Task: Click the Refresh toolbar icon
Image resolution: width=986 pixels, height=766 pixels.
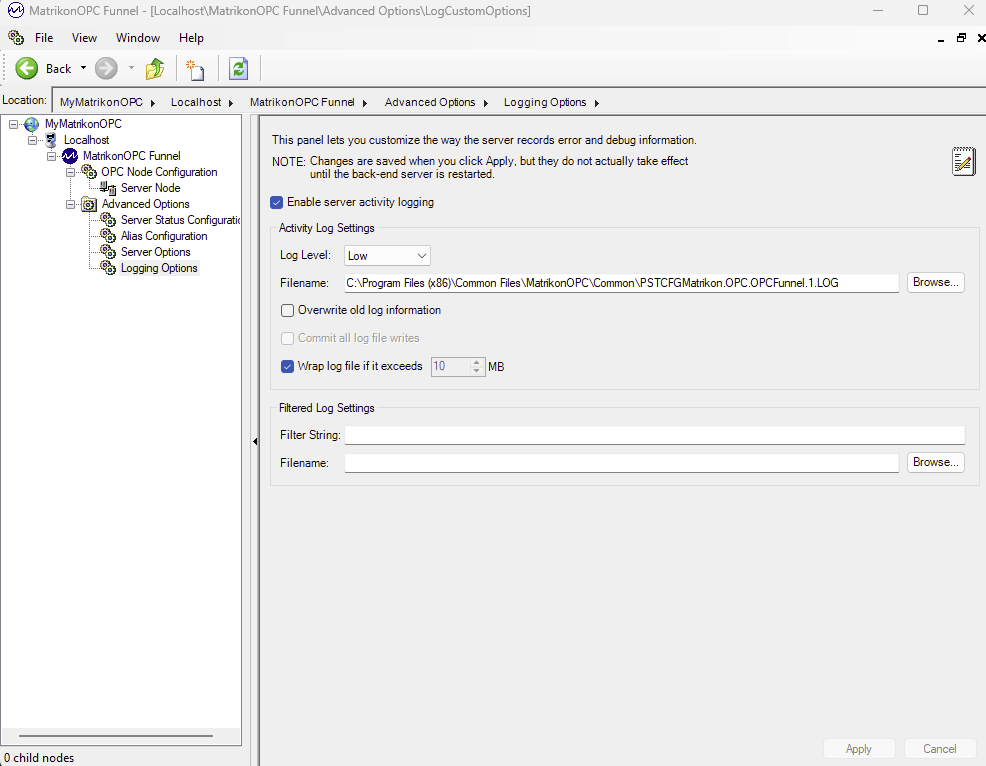Action: pos(239,69)
